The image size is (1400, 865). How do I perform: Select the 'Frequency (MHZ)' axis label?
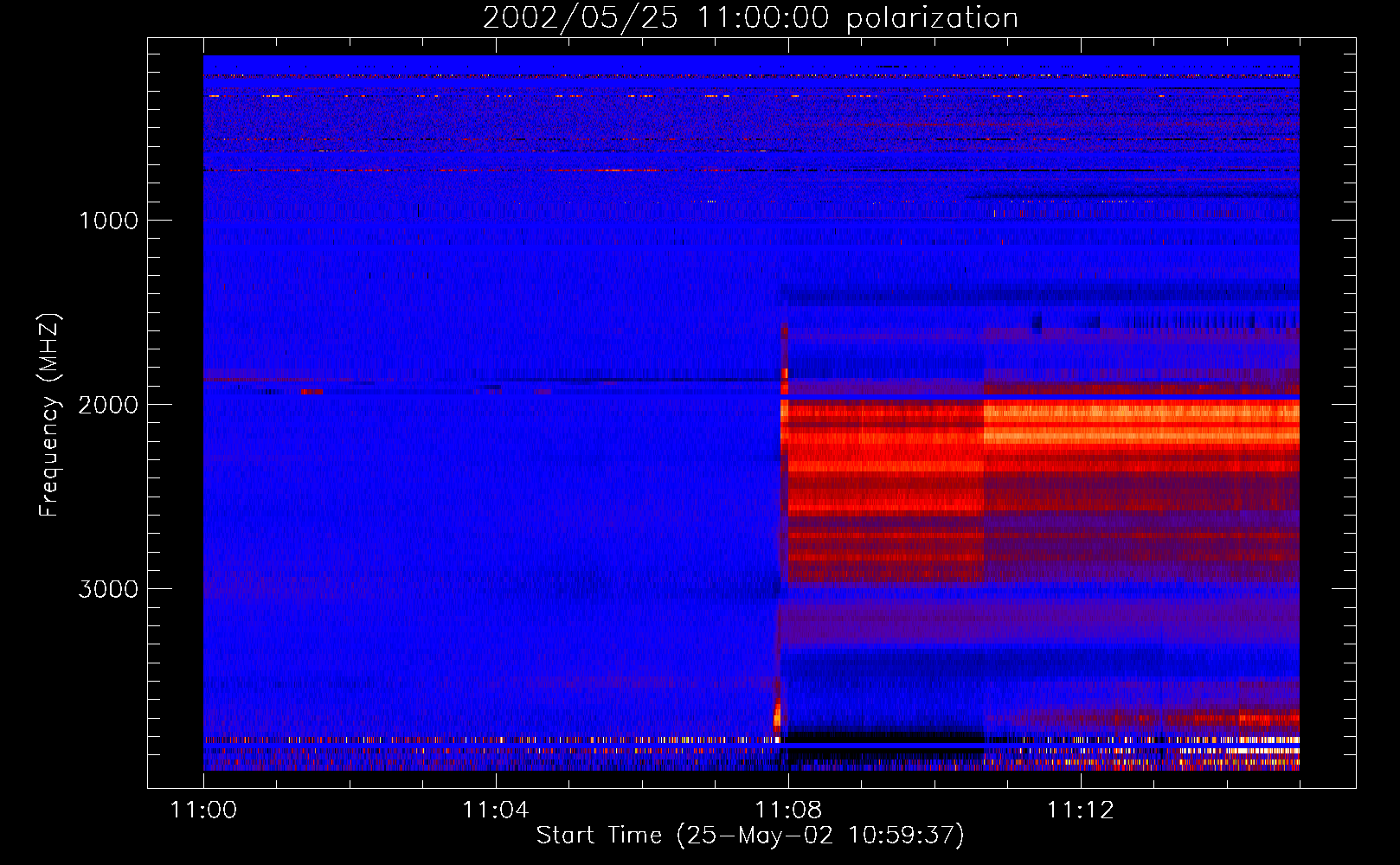click(50, 415)
